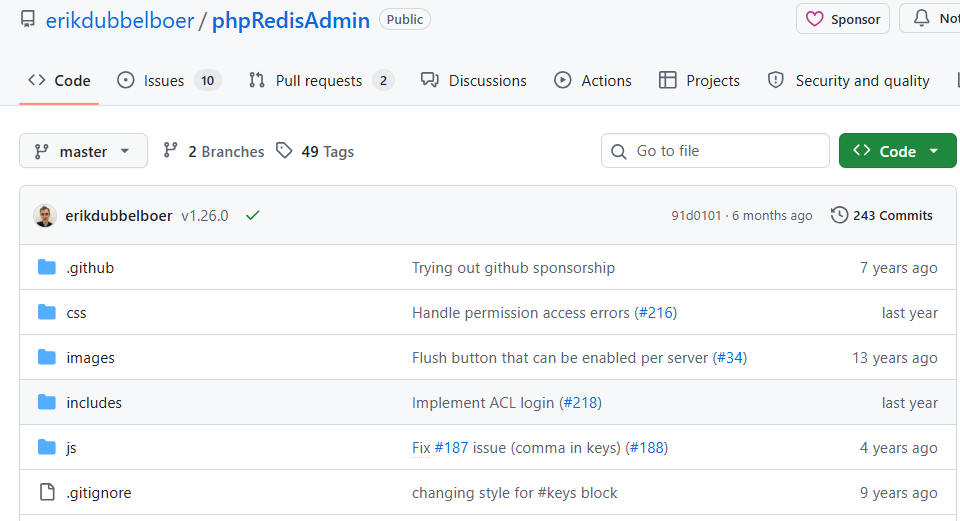Open the Projects tab
Image resolution: width=960 pixels, height=521 pixels.
pos(699,81)
